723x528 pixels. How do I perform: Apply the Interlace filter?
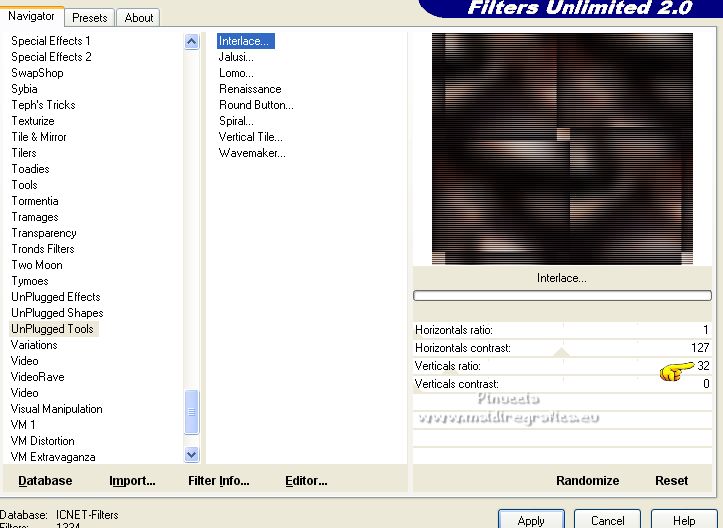[531, 520]
